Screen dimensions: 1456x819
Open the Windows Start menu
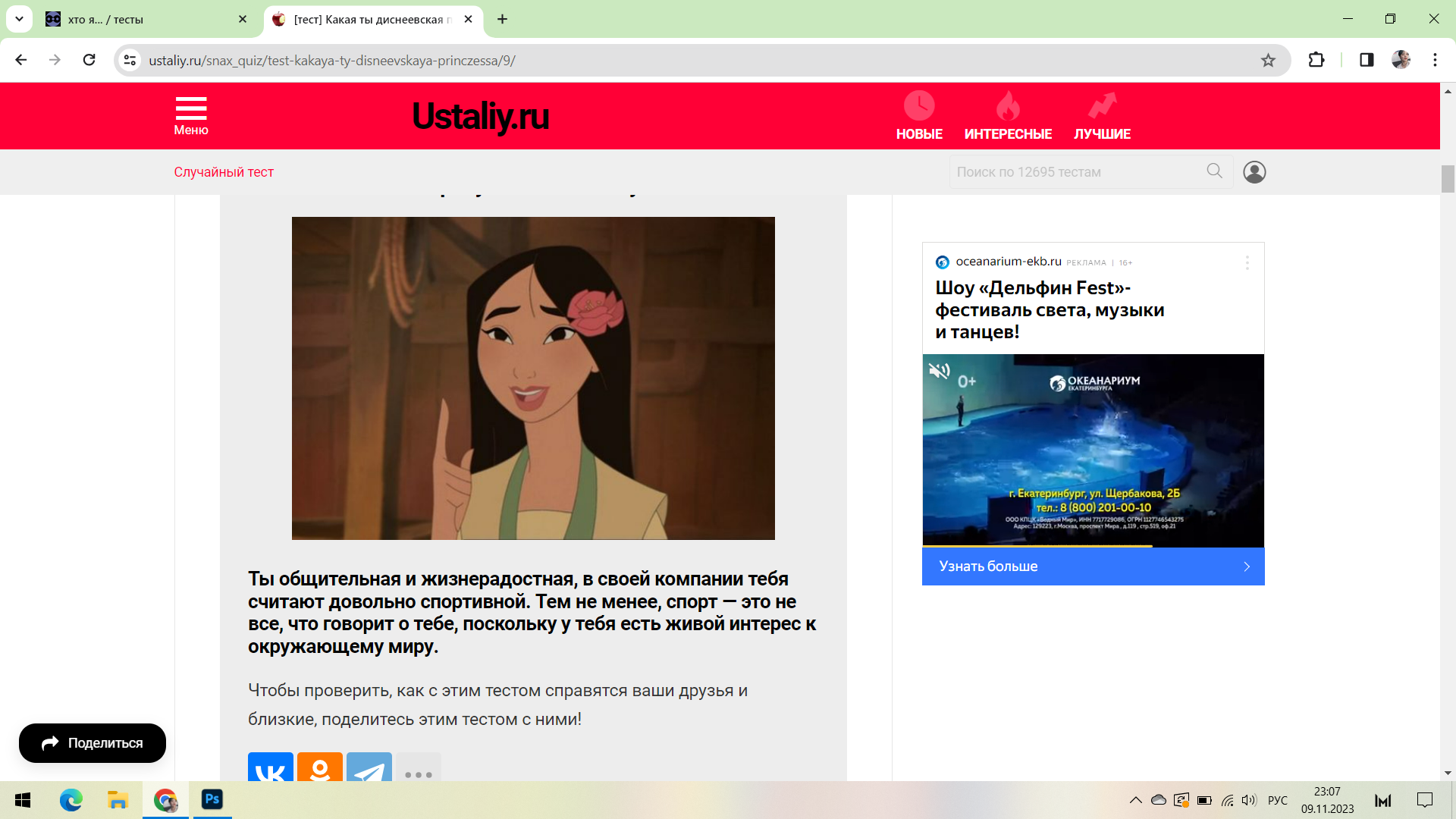pyautogui.click(x=23, y=800)
